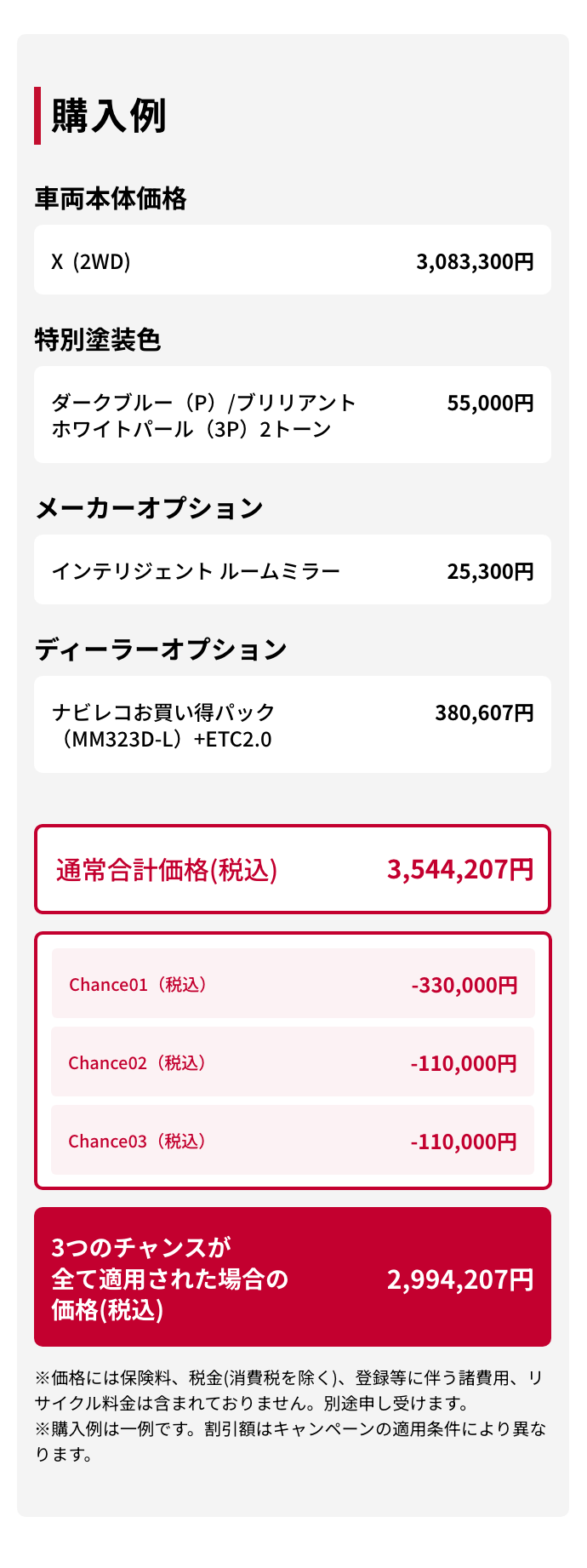Click the 通常合計価格(税込) label
Viewport: 587px width, 1568px height.
(167, 870)
